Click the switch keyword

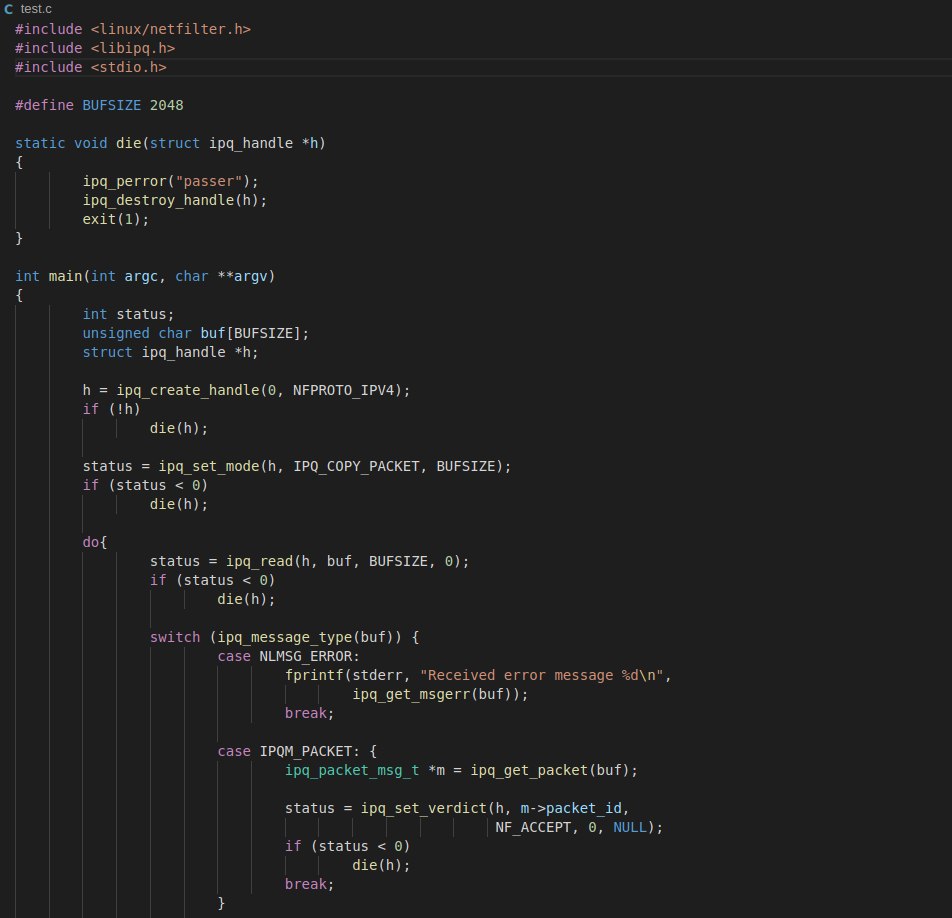(x=175, y=637)
